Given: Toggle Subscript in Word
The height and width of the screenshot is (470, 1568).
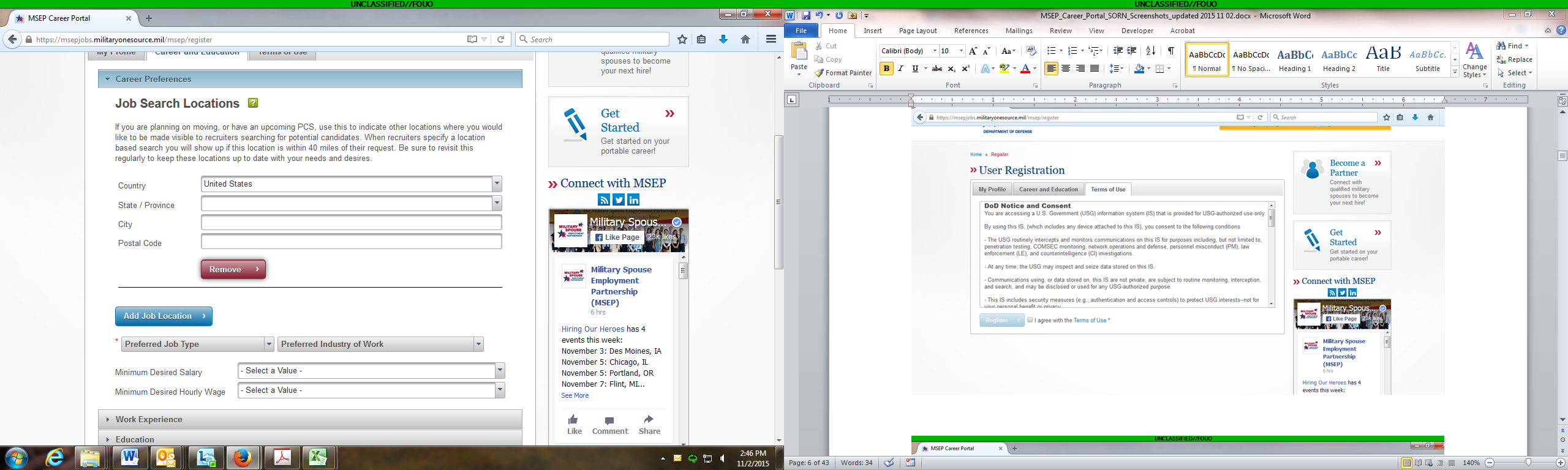Looking at the screenshot, I should pyautogui.click(x=951, y=69).
